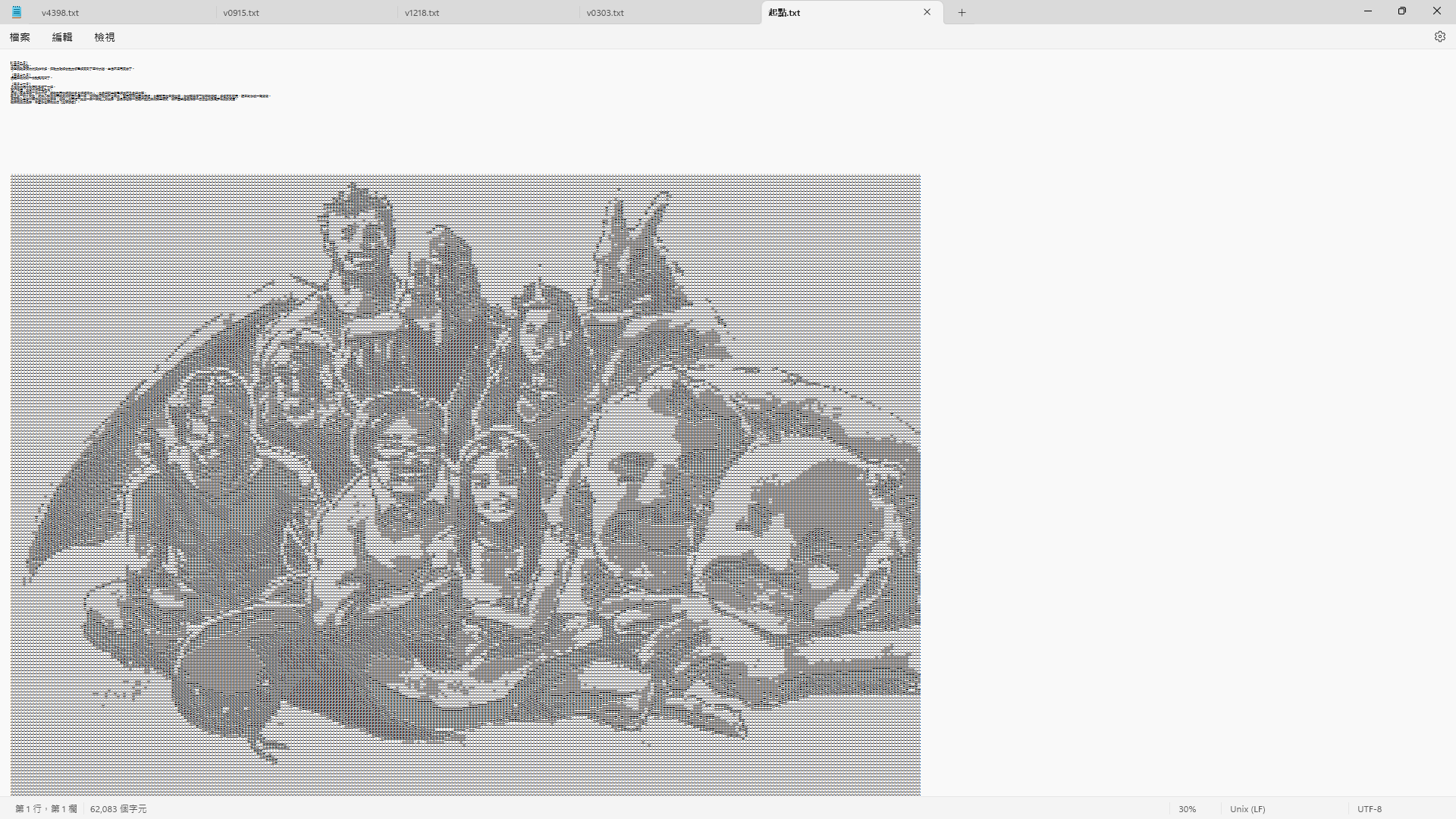1456x819 pixels.
Task: Open the 檢視 menu
Action: tap(105, 37)
